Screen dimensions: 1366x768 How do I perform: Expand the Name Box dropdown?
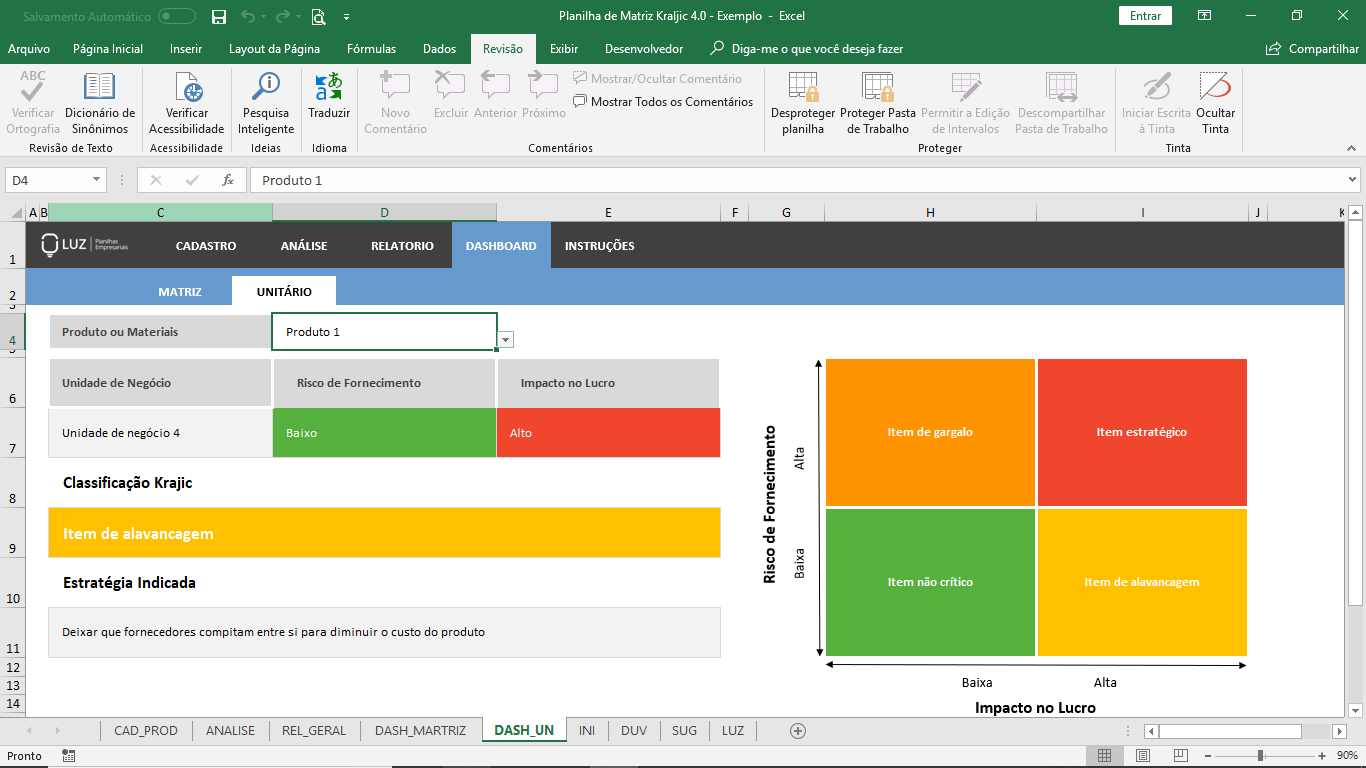pos(97,180)
